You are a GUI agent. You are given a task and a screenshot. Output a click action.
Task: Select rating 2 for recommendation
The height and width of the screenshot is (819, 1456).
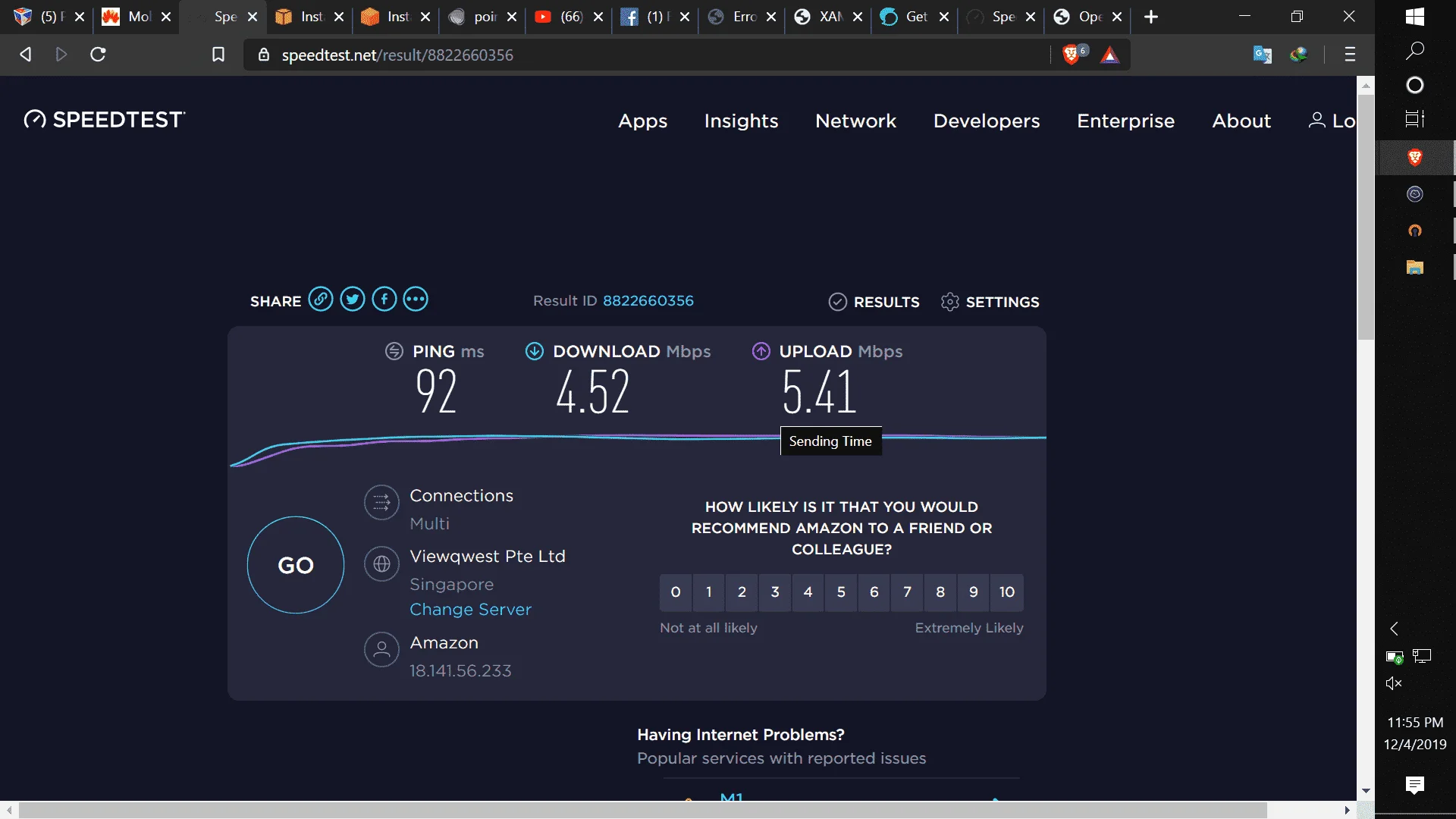pyautogui.click(x=742, y=592)
